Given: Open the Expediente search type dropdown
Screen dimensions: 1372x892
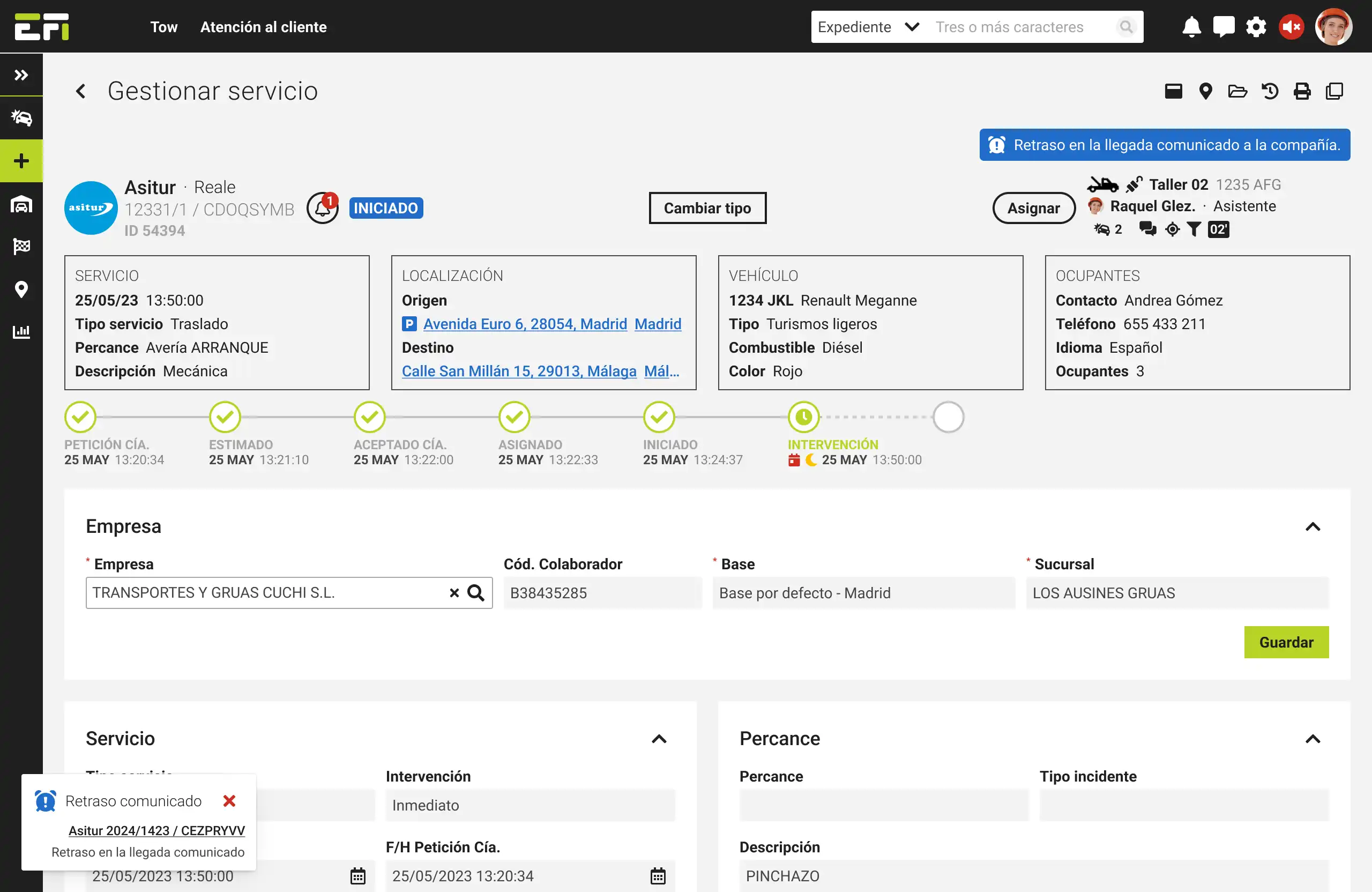Looking at the screenshot, I should [868, 27].
